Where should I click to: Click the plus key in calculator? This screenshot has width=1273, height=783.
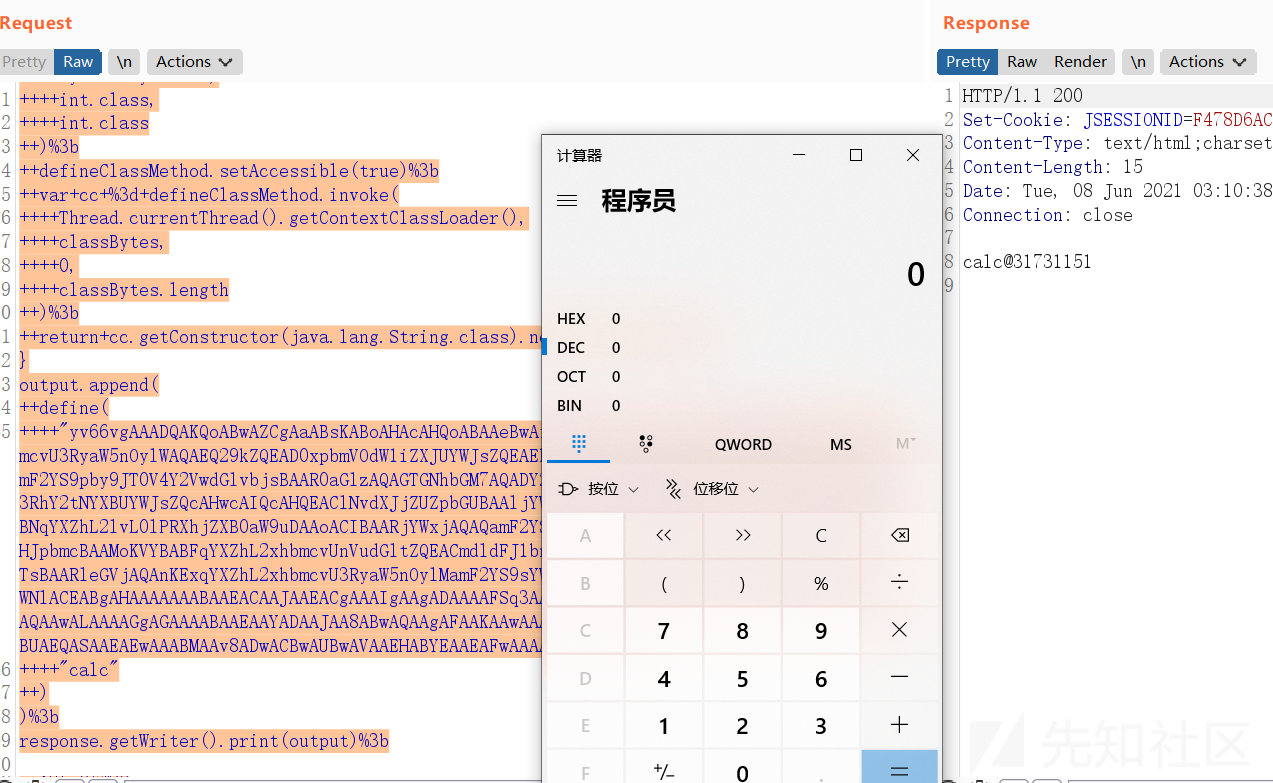[899, 726]
